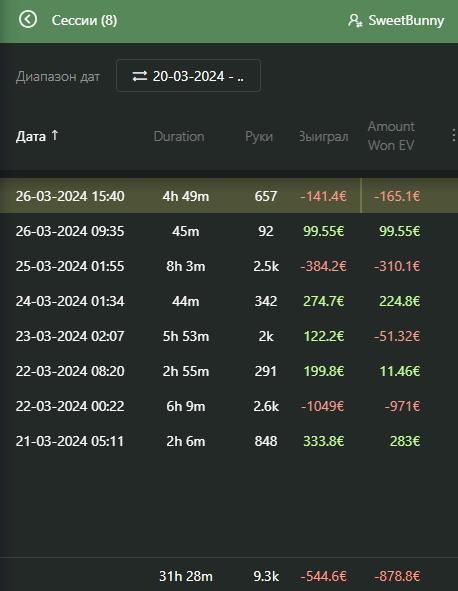This screenshot has height=591, width=458.
Task: Sort by the Duration column header
Action: (179, 136)
